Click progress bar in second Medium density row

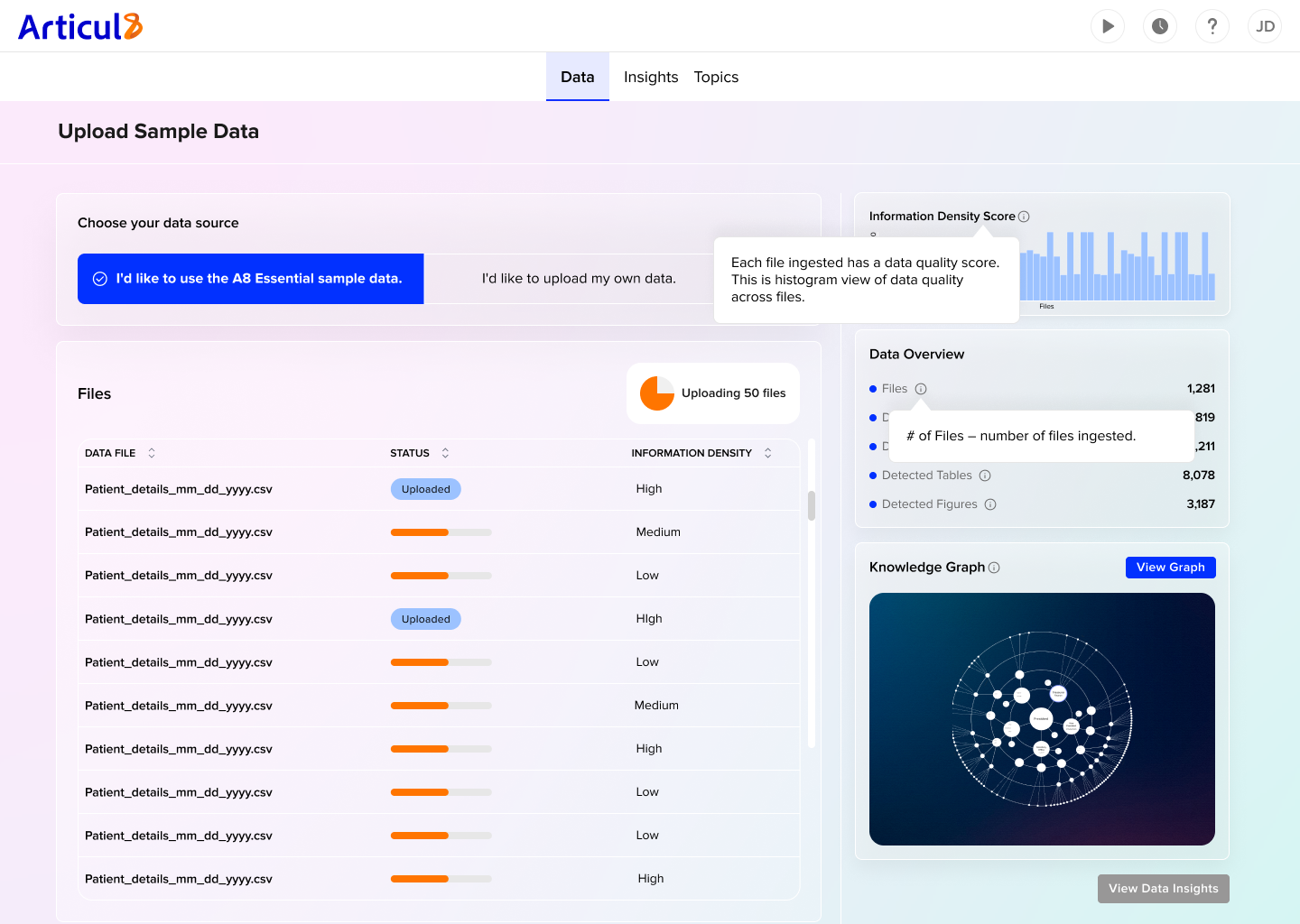tap(441, 706)
